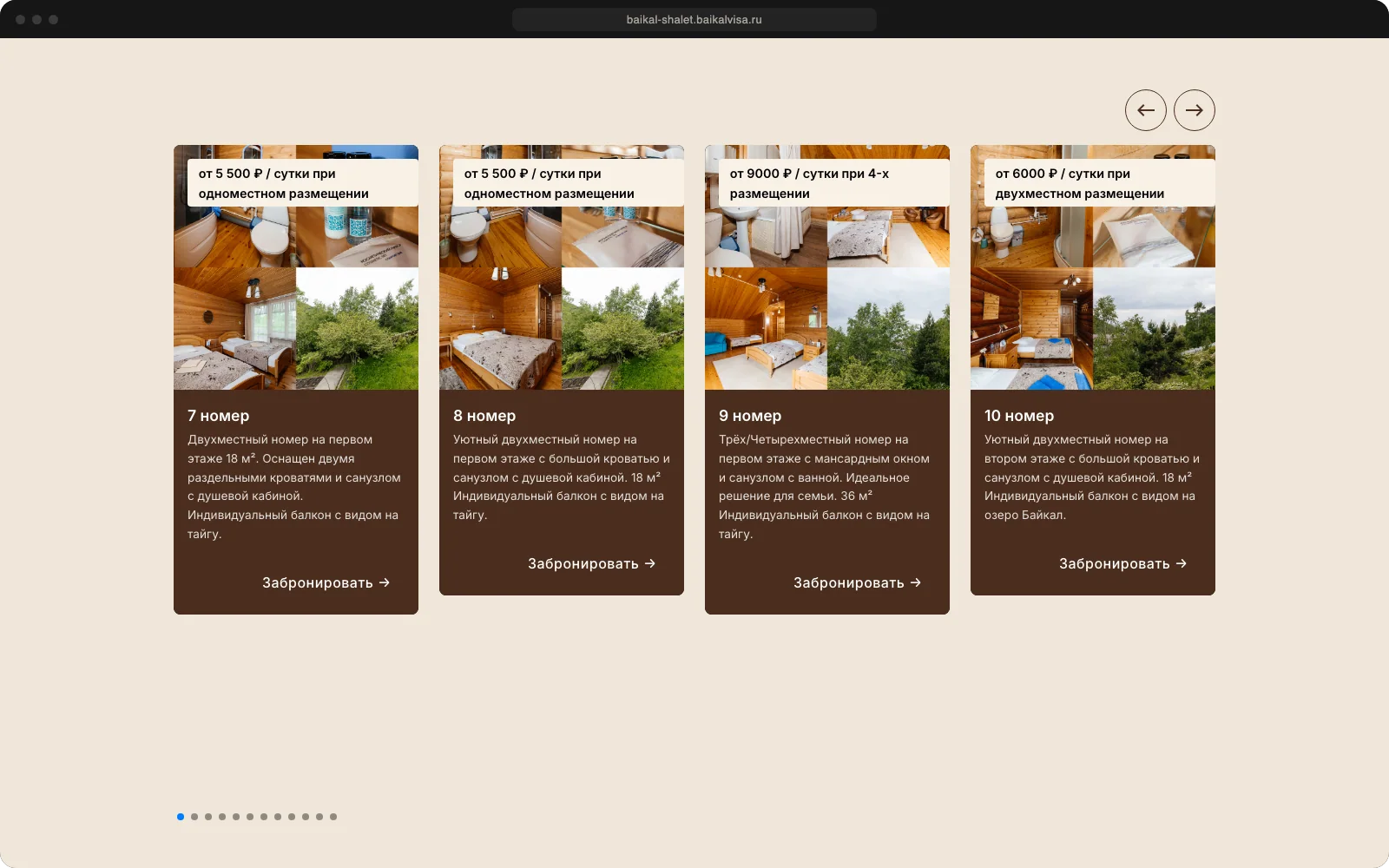Screen dimensions: 1389x868
Task: Open the forest view photo in 8 номер card
Action: coord(622,328)
